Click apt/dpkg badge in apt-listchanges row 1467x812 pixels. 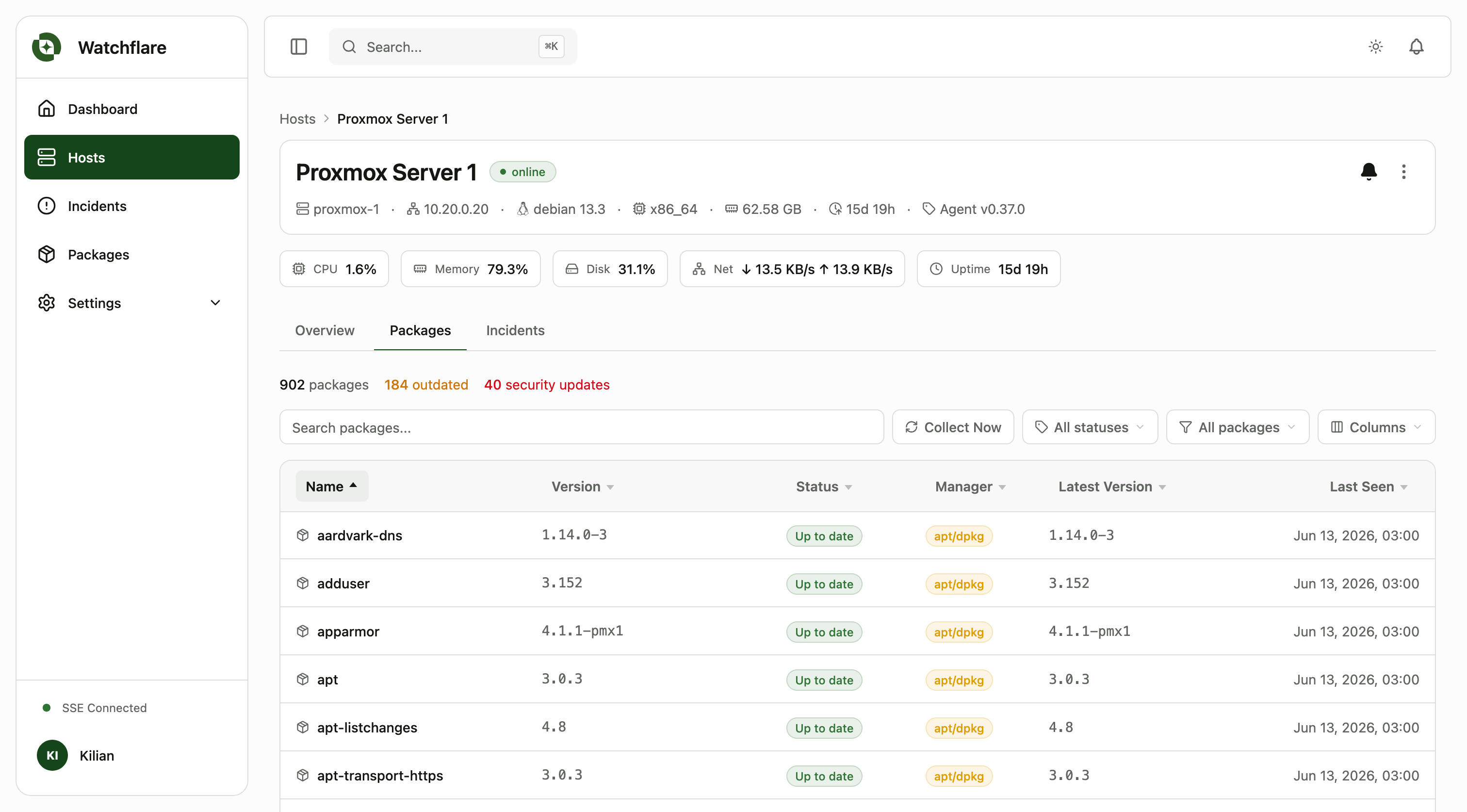pos(959,727)
